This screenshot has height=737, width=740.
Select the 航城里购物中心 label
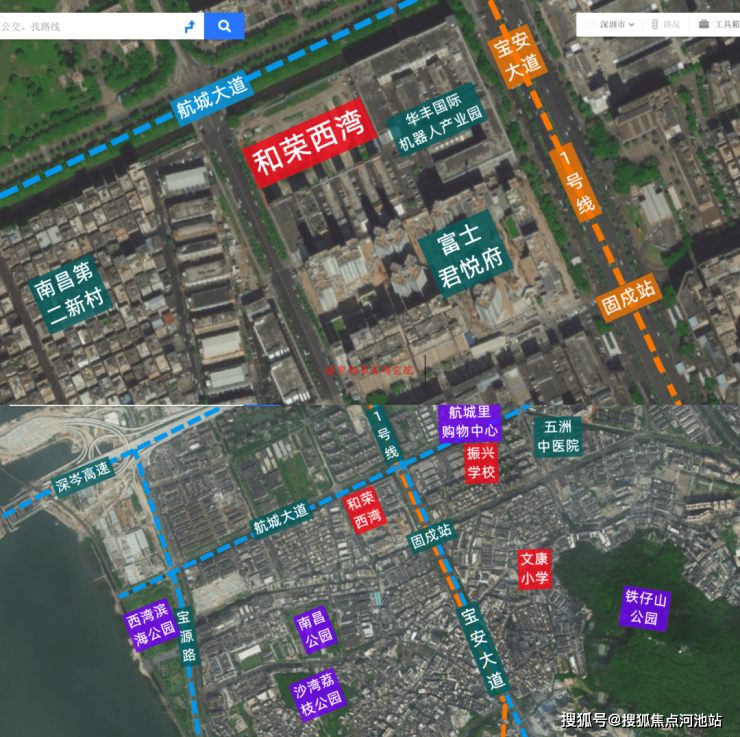469,423
